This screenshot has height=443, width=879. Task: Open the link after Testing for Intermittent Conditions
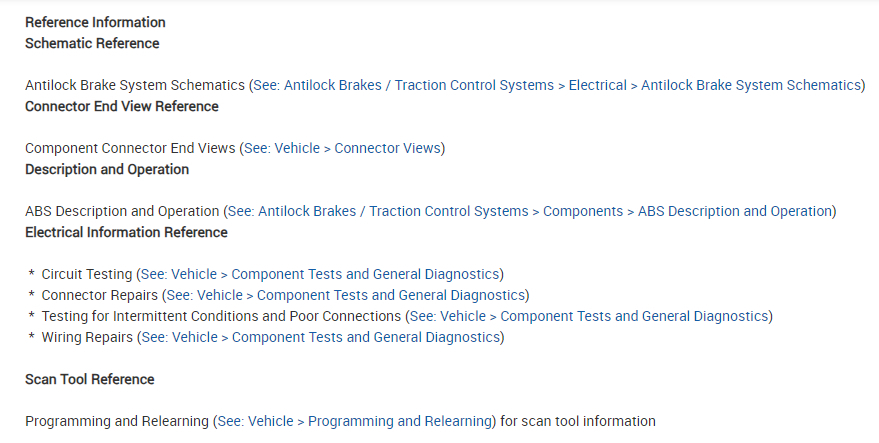(589, 316)
